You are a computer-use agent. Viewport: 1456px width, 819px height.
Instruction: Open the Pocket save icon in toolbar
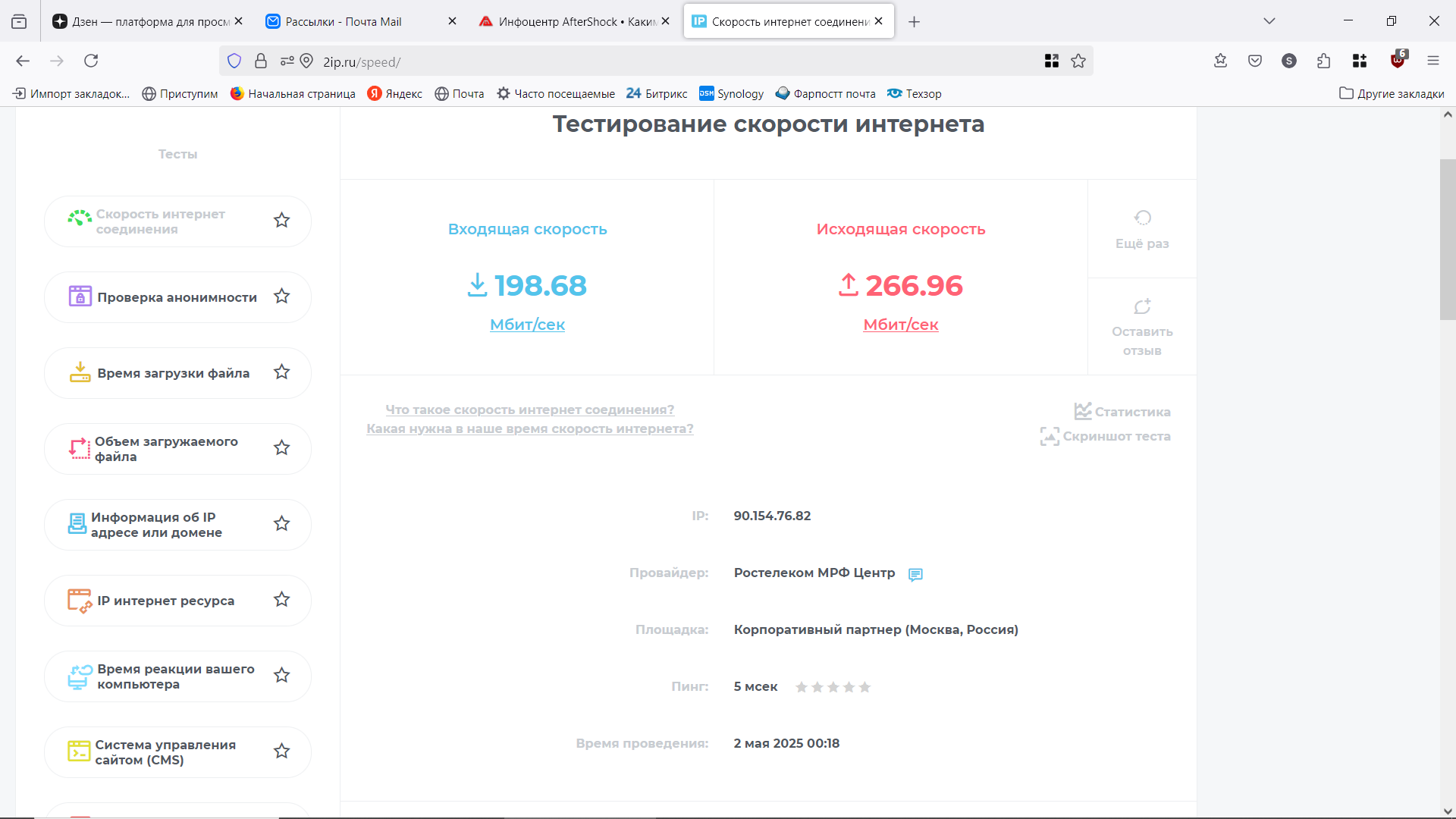[1255, 61]
